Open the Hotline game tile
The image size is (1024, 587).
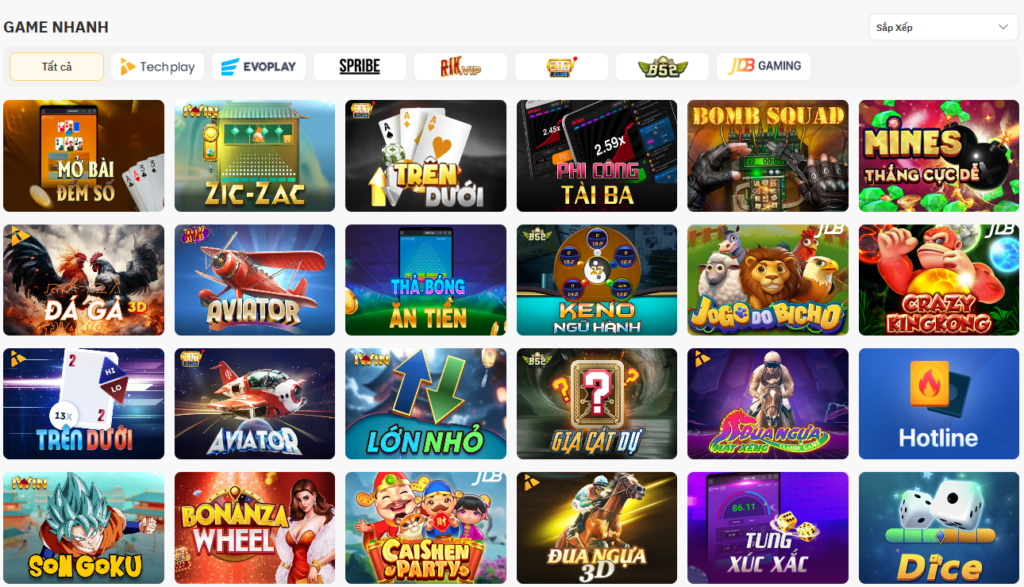coord(939,404)
